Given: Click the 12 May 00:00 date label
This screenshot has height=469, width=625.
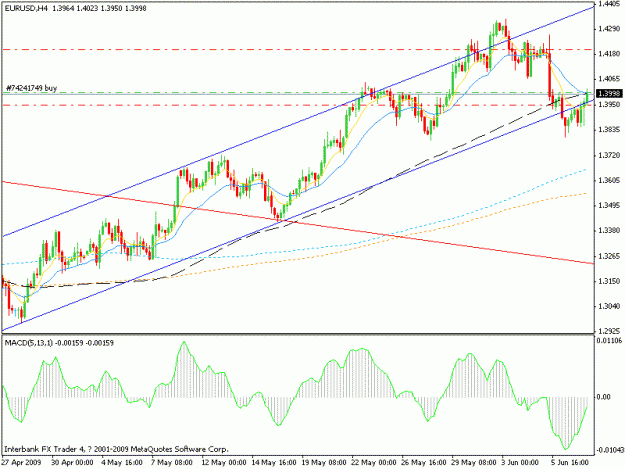Looking at the screenshot, I should tap(224, 463).
